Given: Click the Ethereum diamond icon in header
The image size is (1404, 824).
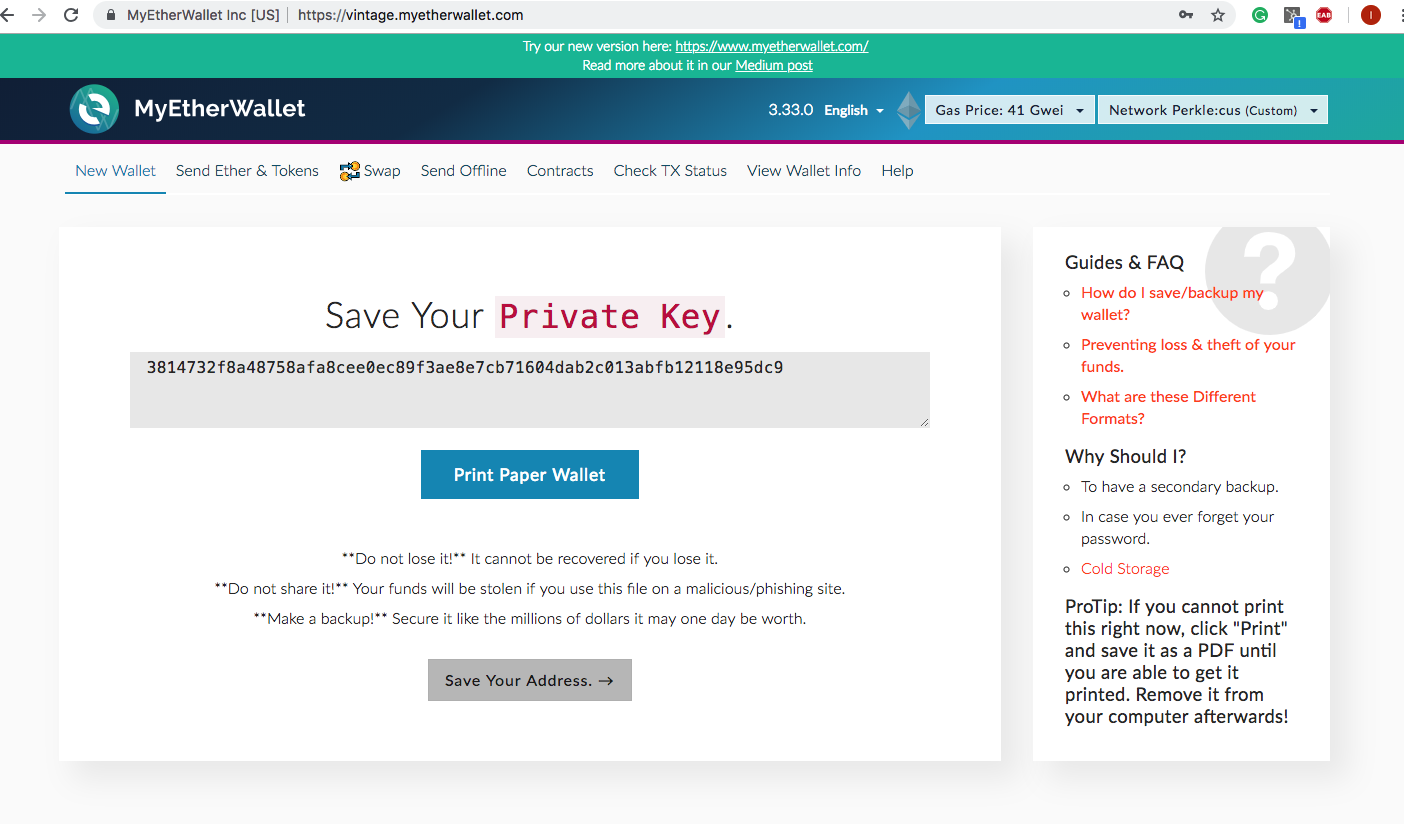Looking at the screenshot, I should [x=908, y=110].
